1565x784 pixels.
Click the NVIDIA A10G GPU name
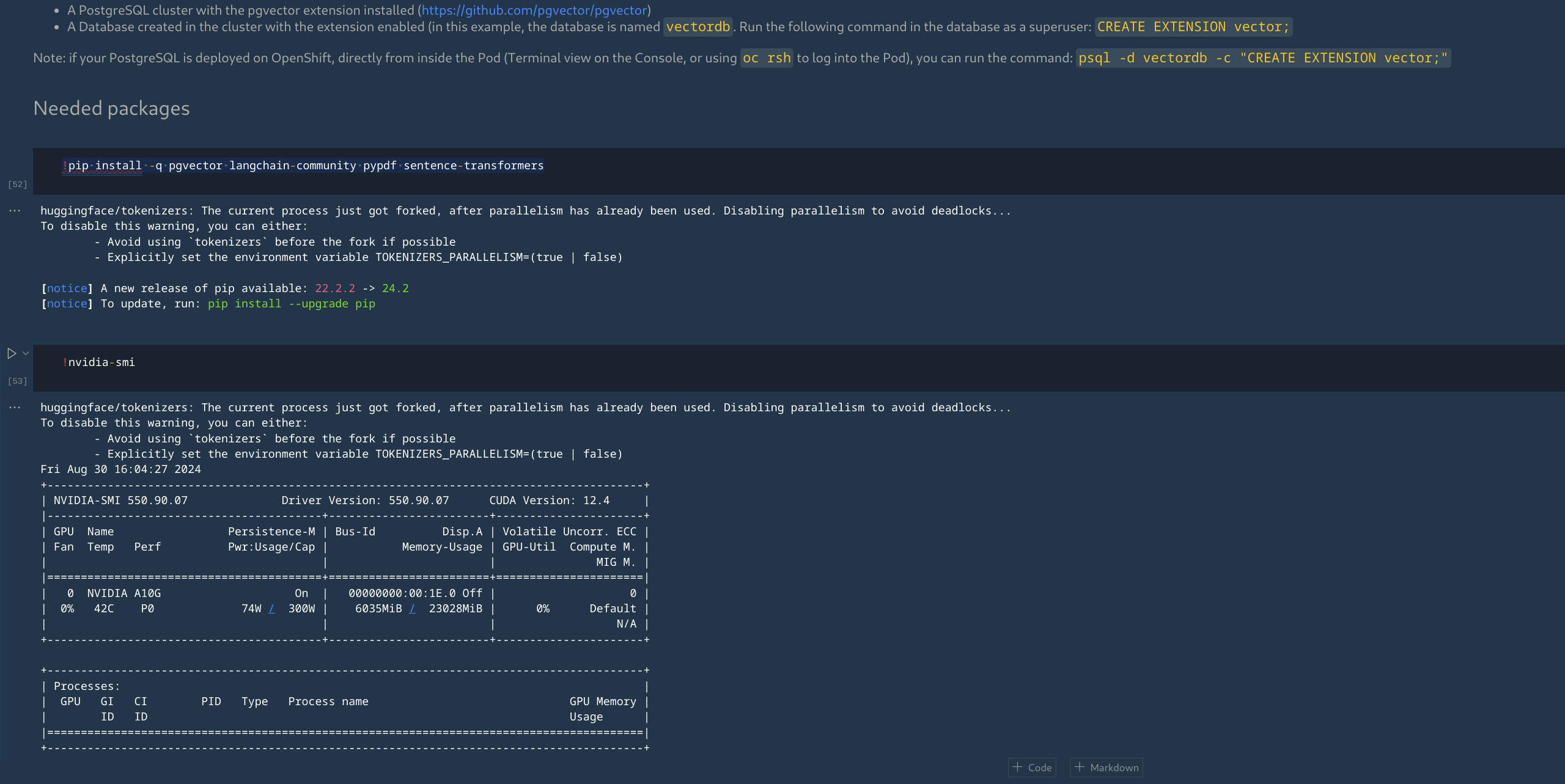124,593
